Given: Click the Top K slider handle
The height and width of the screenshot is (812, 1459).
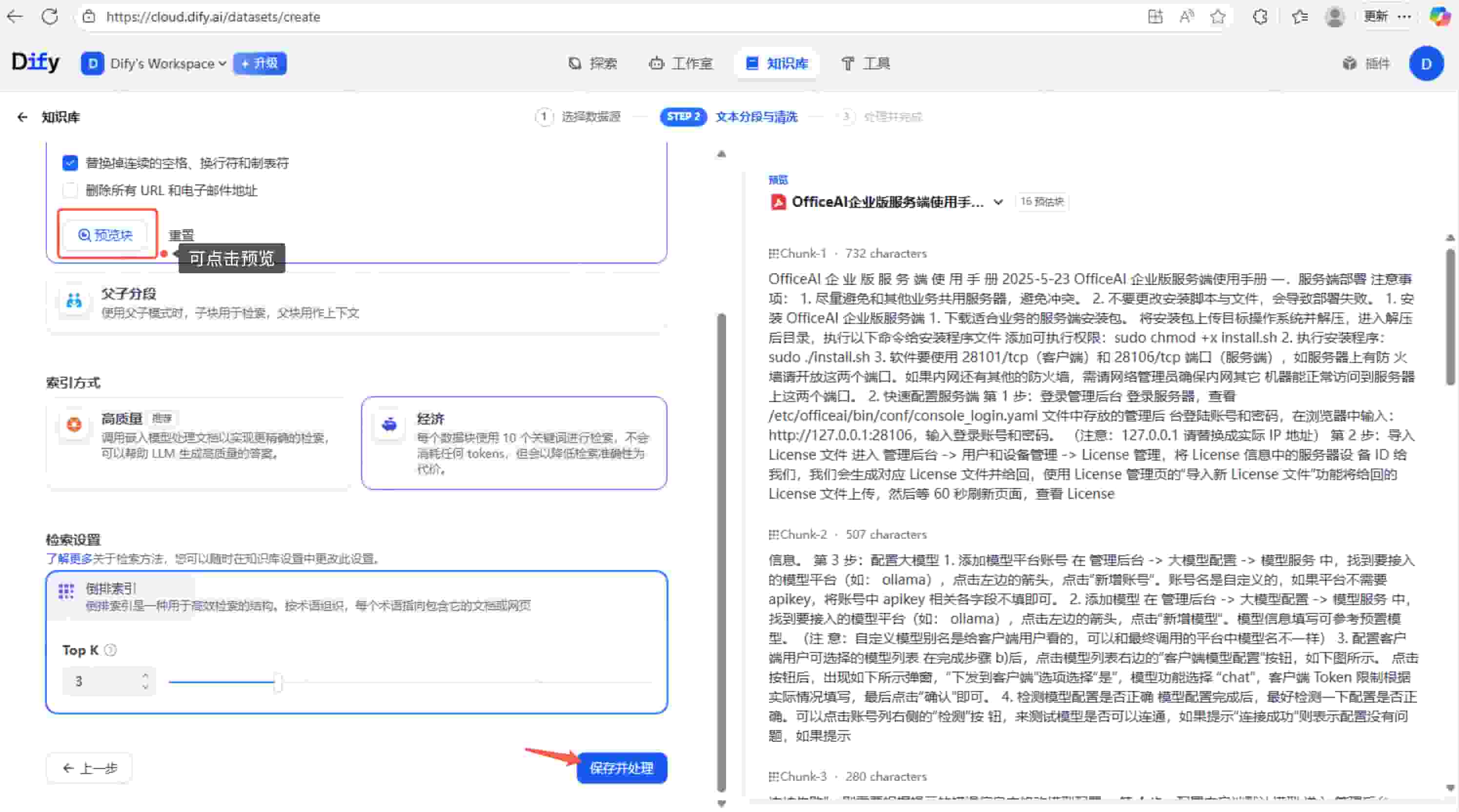Looking at the screenshot, I should [x=278, y=682].
